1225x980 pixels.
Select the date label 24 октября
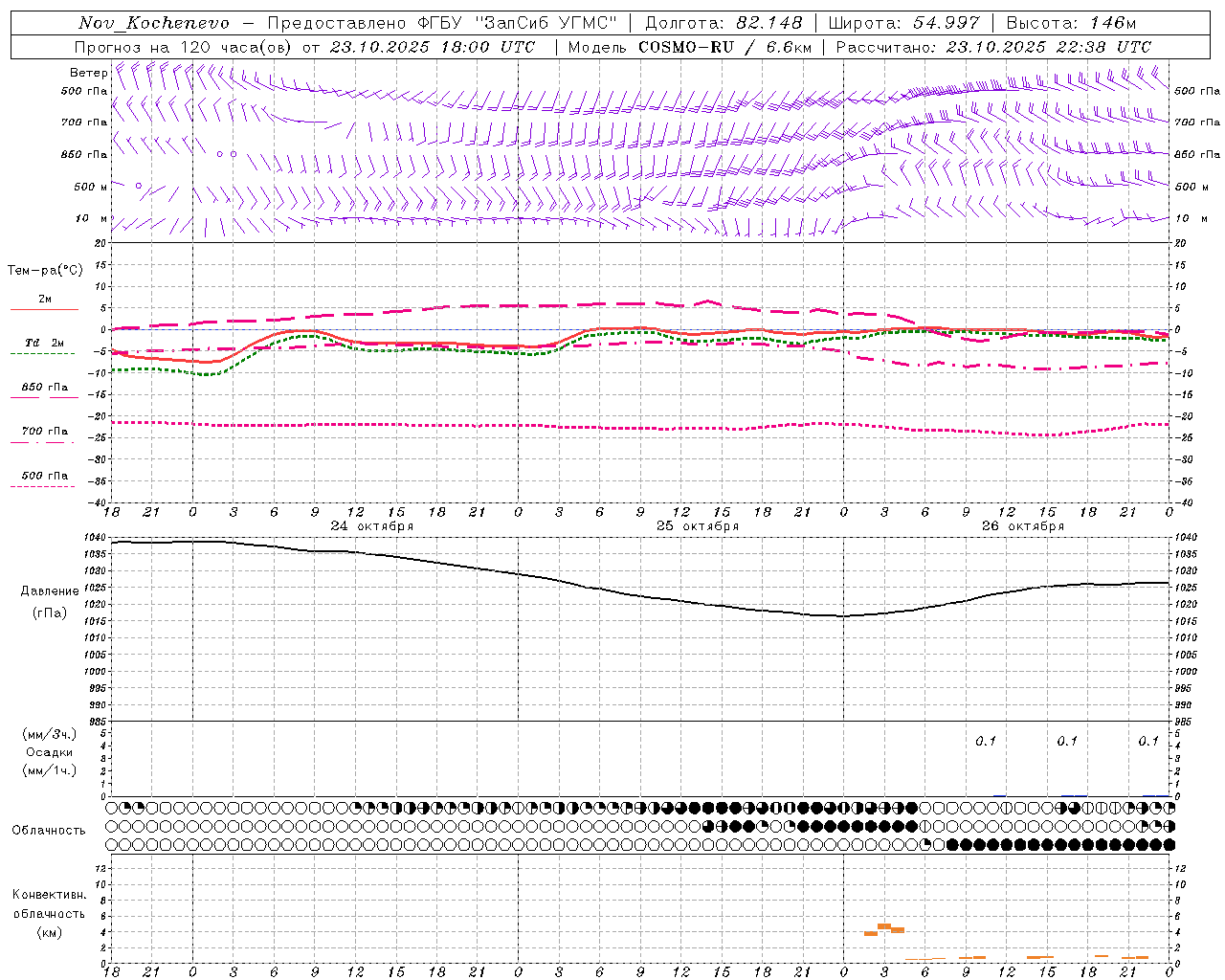[x=372, y=526]
